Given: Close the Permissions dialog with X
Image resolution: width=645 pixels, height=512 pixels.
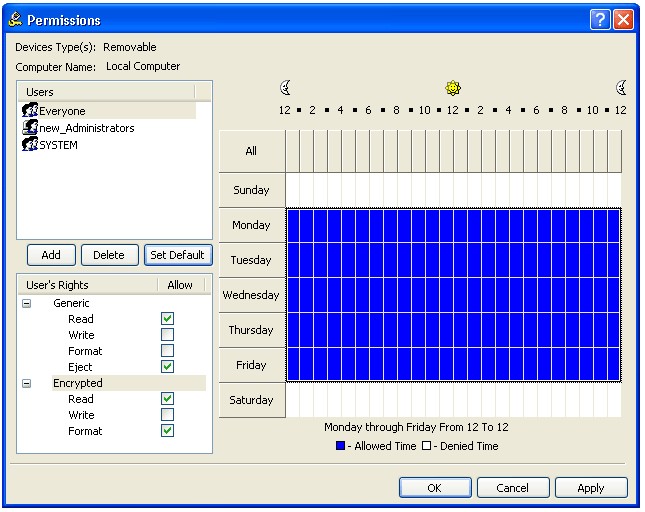Looking at the screenshot, I should click(624, 19).
